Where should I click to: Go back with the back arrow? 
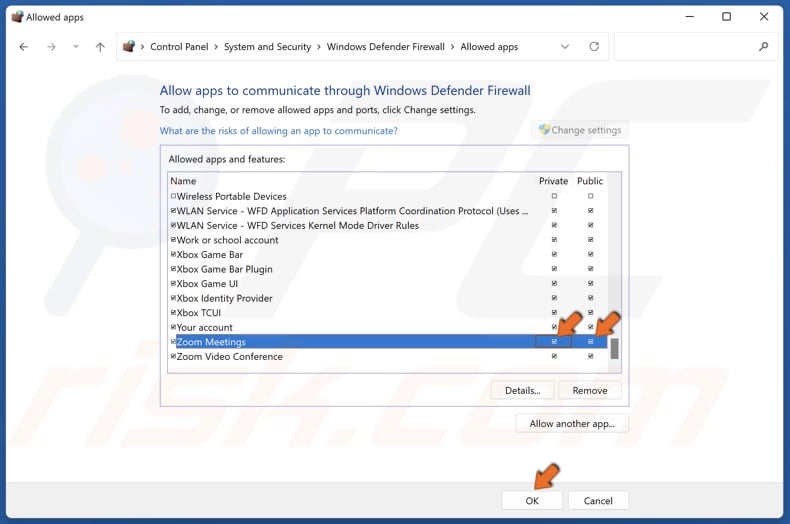pyautogui.click(x=23, y=47)
